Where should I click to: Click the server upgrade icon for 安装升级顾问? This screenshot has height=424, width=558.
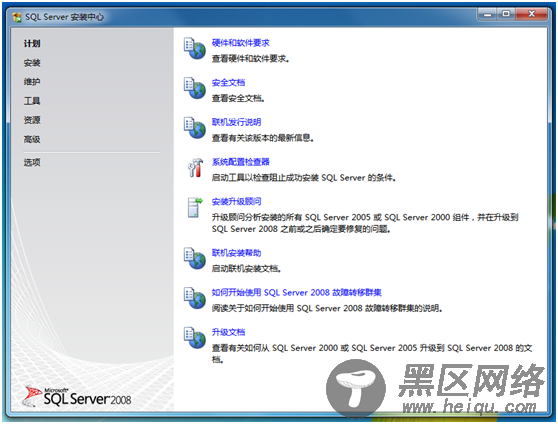coord(195,207)
